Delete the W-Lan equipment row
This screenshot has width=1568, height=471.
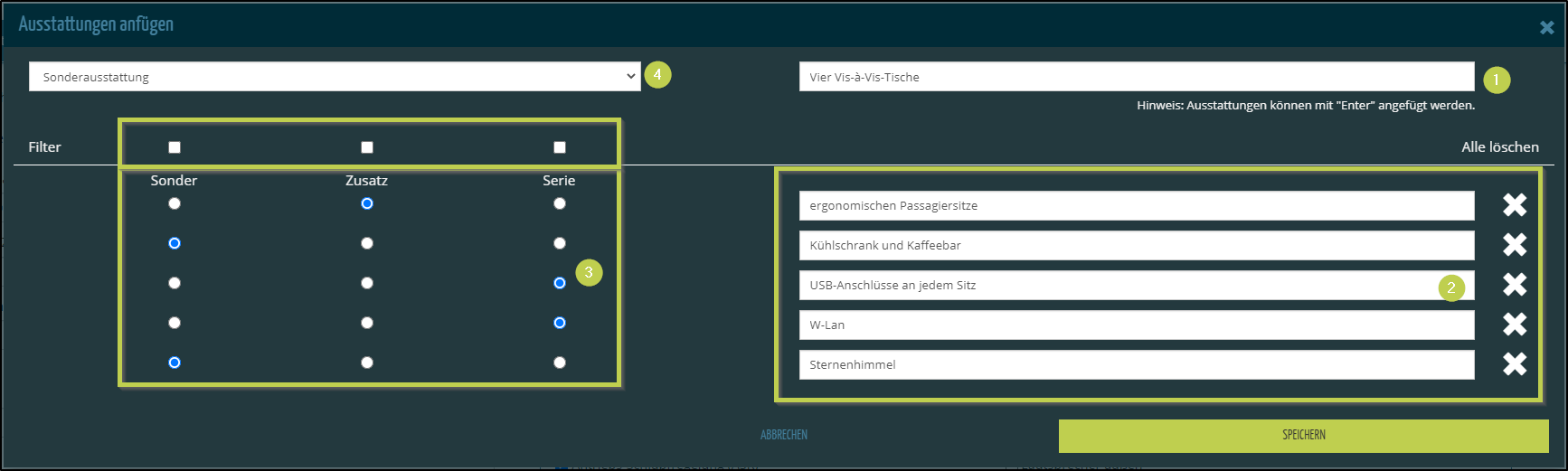pyautogui.click(x=1514, y=325)
